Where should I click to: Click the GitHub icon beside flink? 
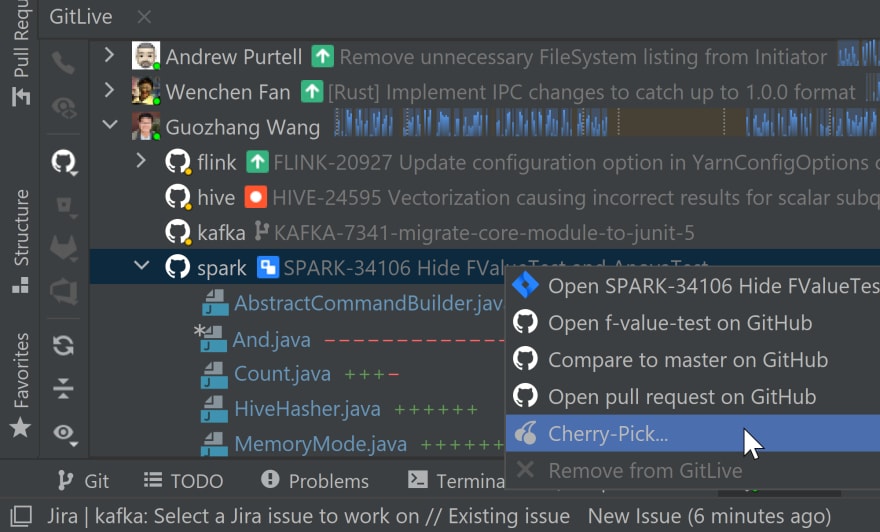pyautogui.click(x=178, y=162)
